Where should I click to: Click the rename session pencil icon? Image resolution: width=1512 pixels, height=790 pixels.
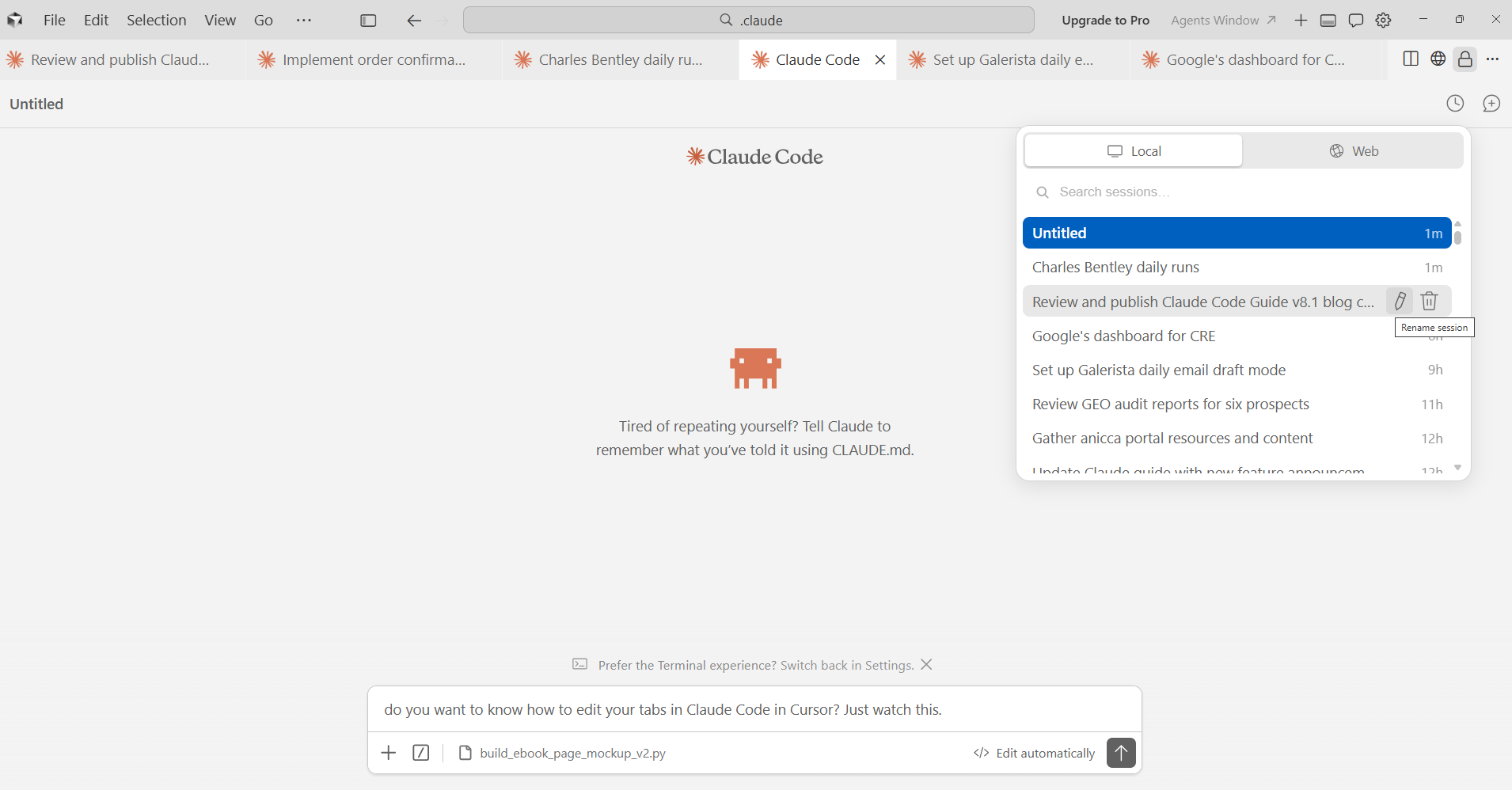point(1400,301)
